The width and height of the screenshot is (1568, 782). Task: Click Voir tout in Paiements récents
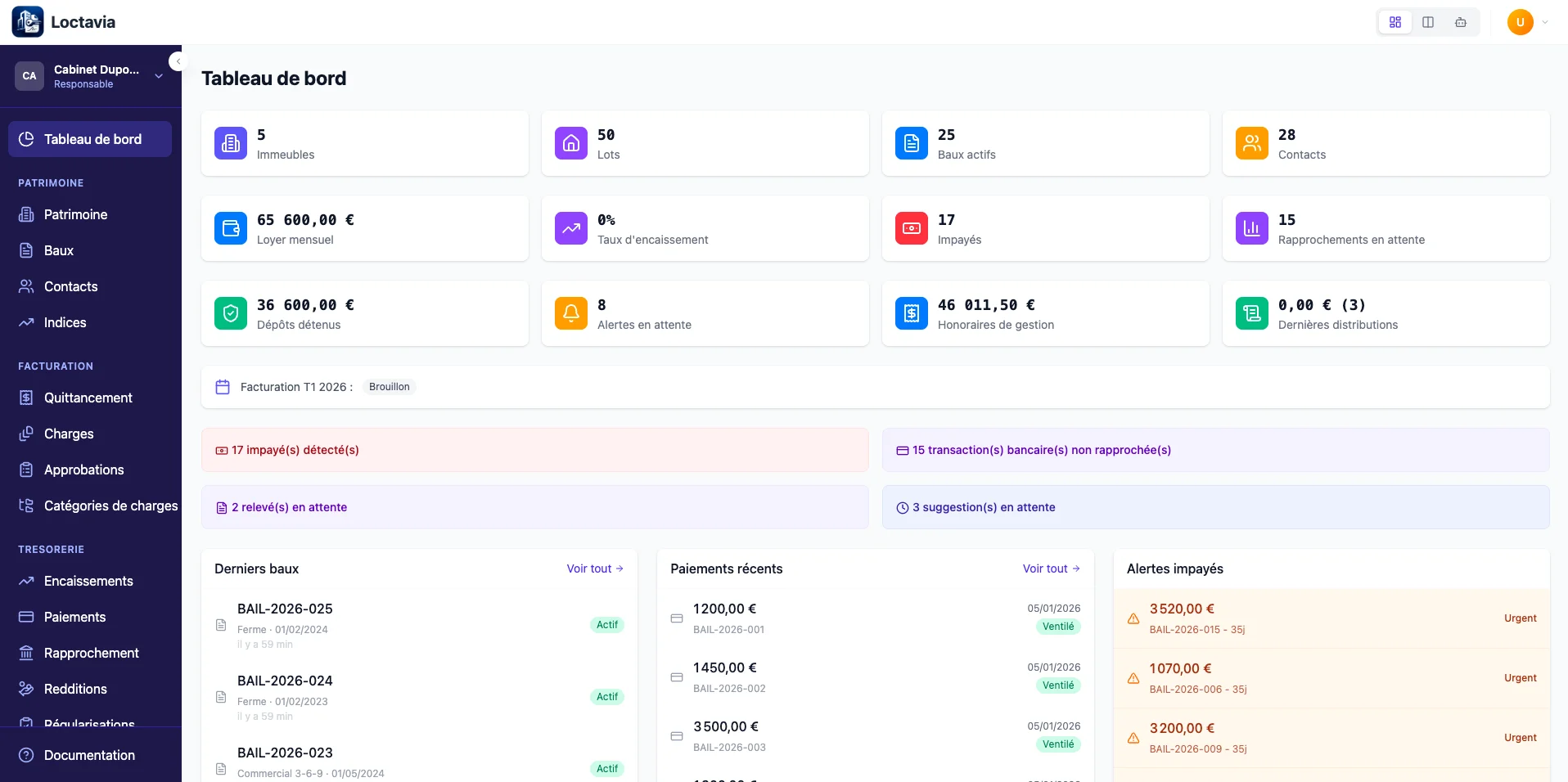[1051, 569]
